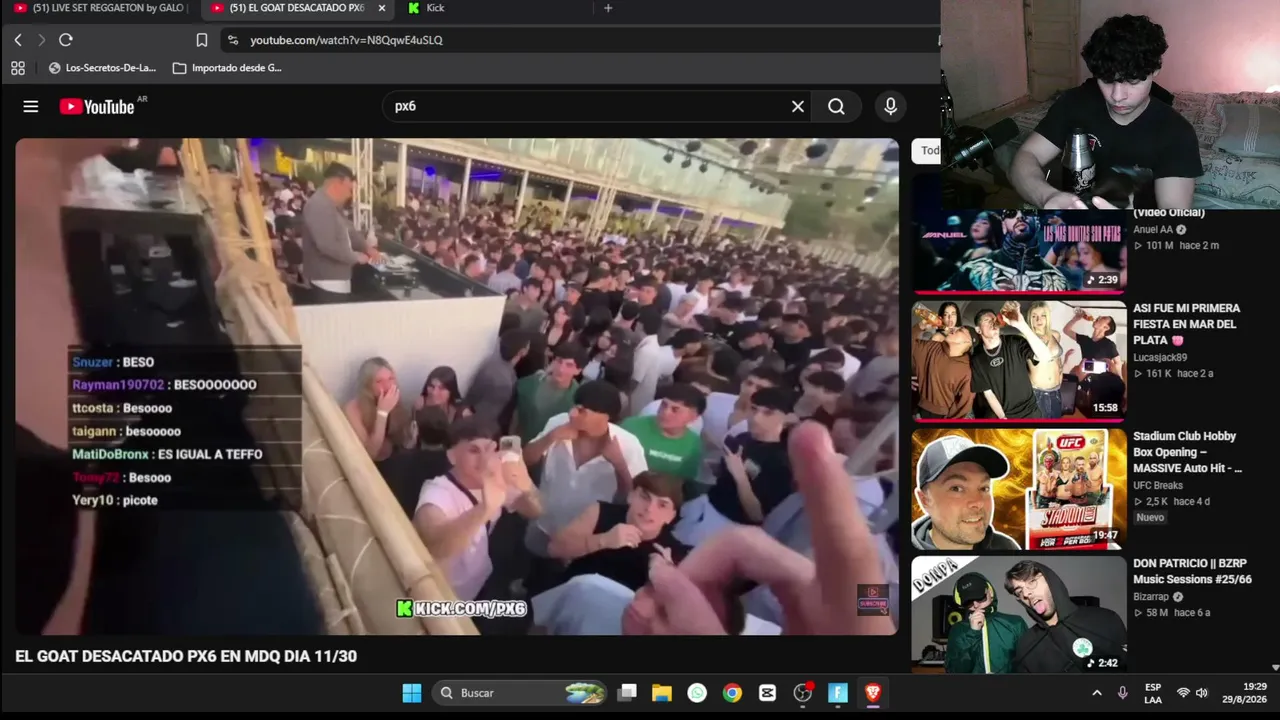Open the OBS Studio taskbar icon

point(803,693)
